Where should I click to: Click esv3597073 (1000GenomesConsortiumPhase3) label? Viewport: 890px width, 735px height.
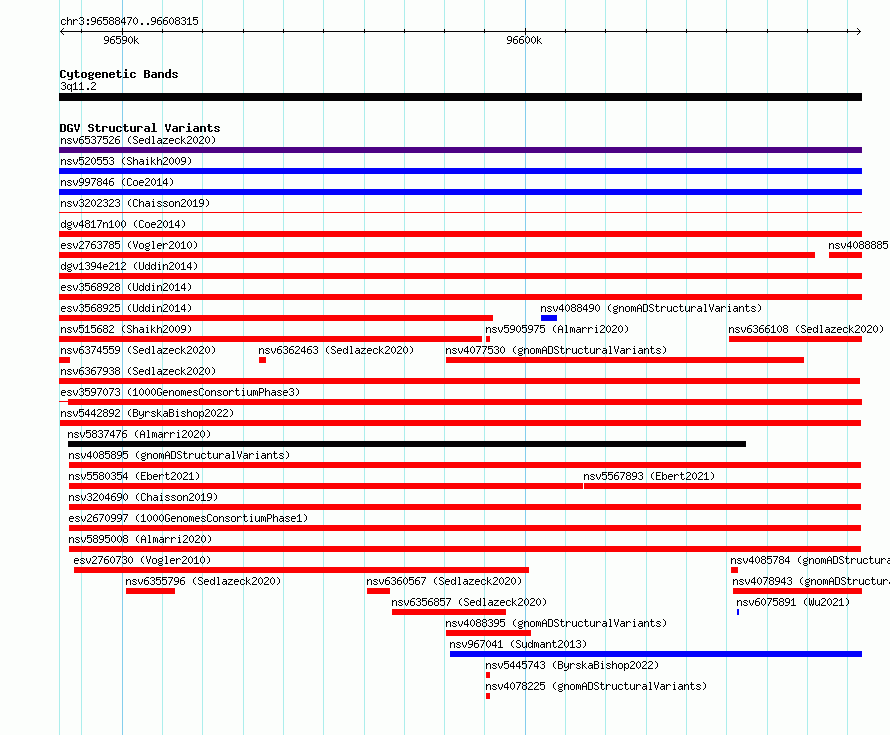point(180,392)
